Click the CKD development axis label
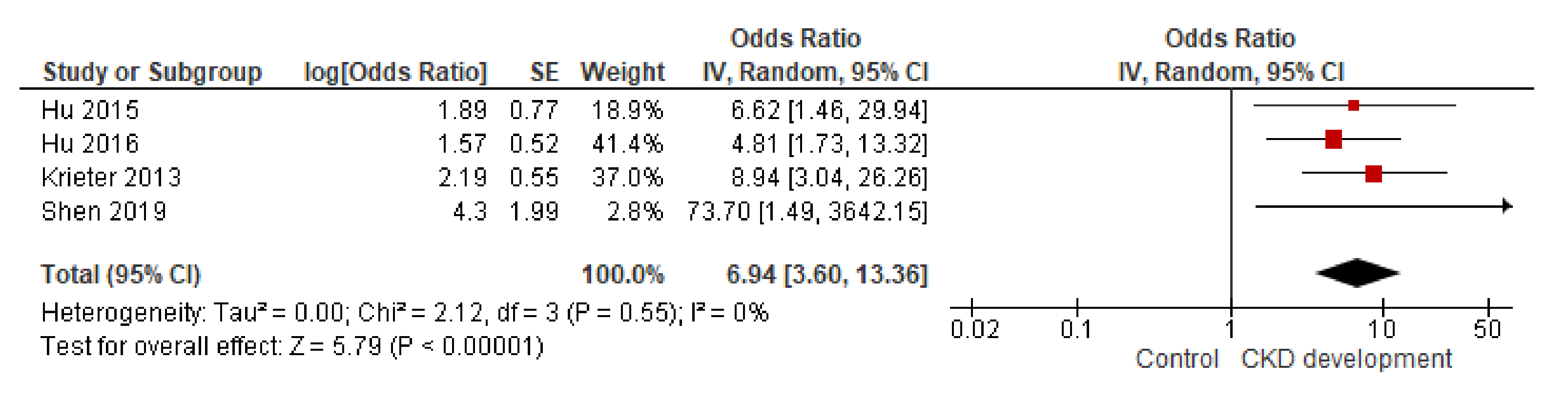The image size is (1568, 400). [1346, 359]
